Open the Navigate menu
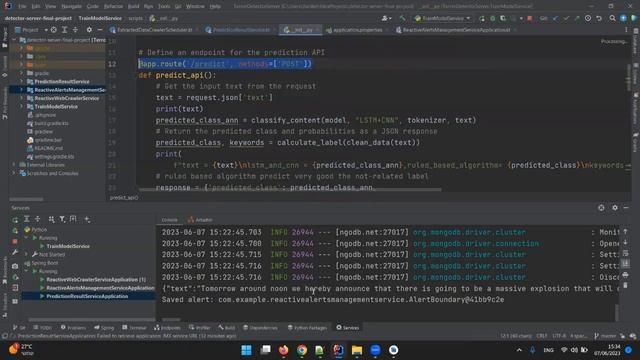This screenshot has height=360, width=640. [71, 6]
